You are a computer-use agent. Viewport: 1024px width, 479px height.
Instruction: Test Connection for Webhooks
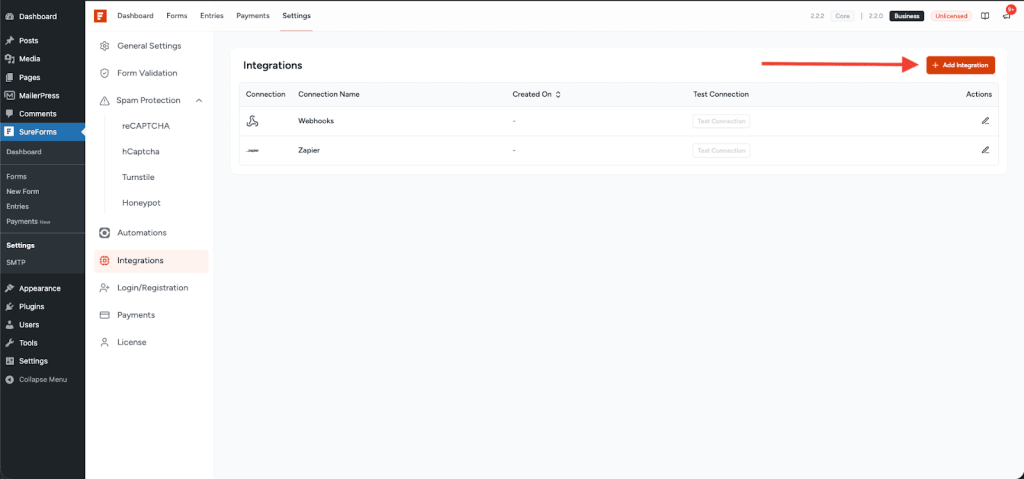[x=721, y=121]
